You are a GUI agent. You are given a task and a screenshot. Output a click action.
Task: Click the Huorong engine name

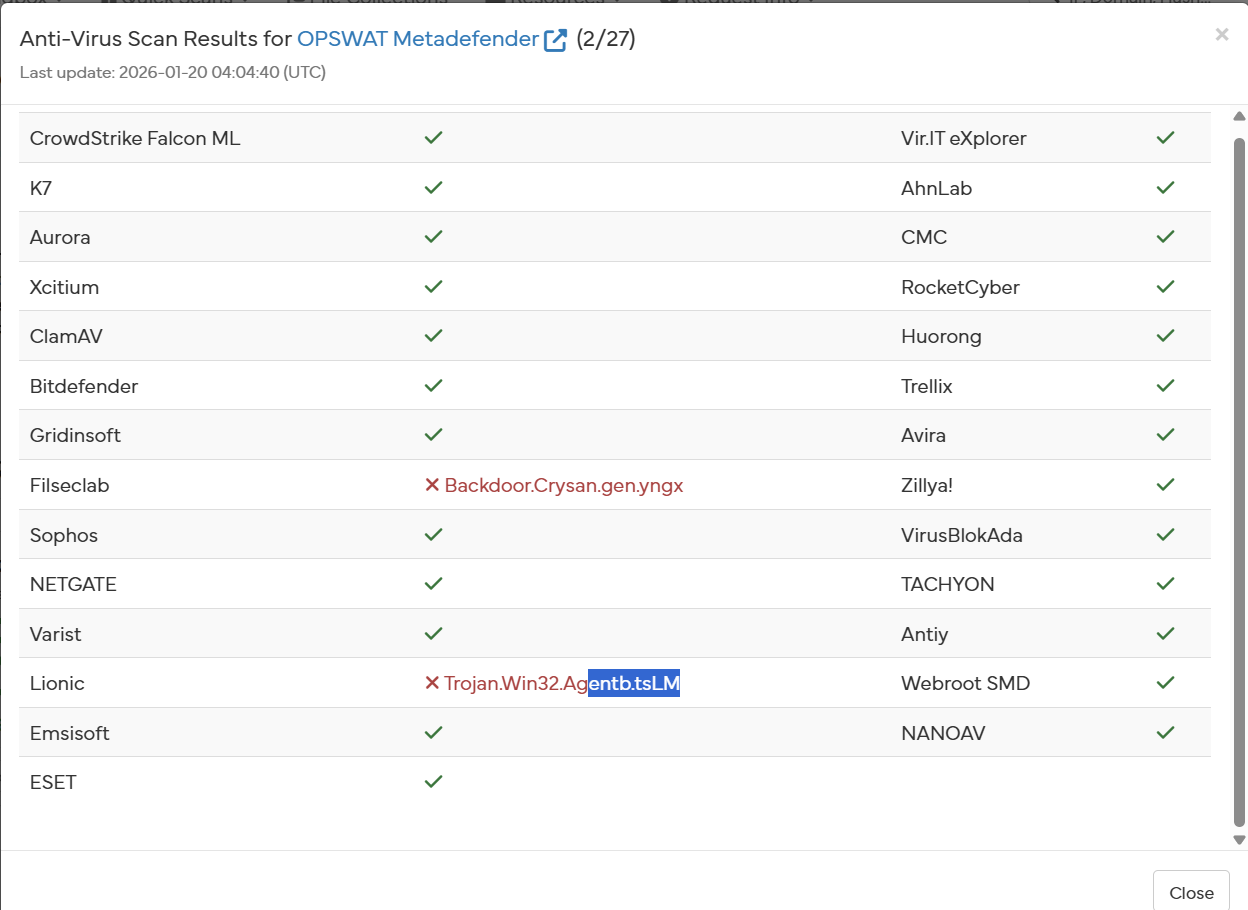[x=941, y=337]
